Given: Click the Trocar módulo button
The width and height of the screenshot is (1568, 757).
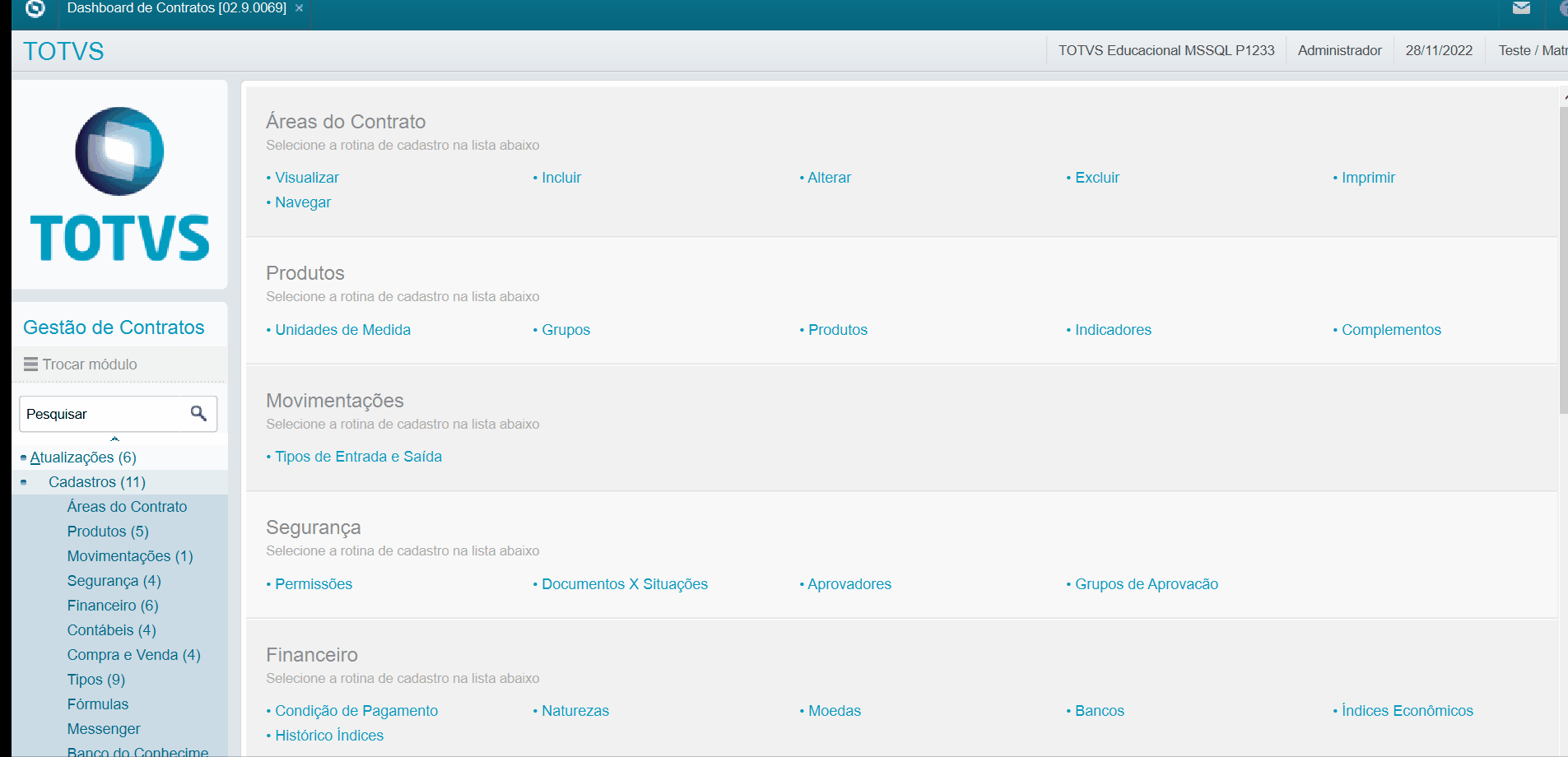Looking at the screenshot, I should (81, 365).
